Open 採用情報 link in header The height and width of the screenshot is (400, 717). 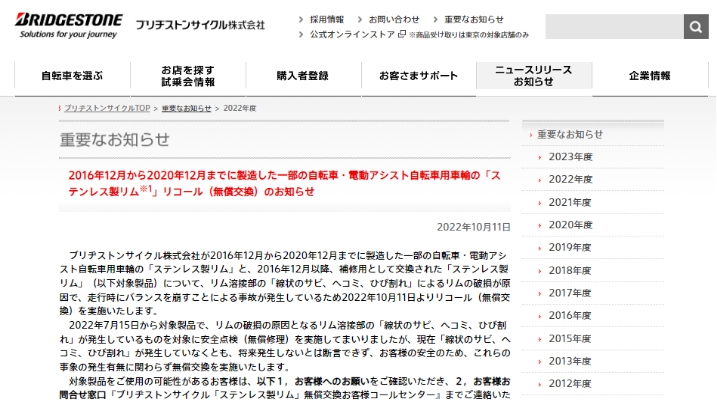326,19
